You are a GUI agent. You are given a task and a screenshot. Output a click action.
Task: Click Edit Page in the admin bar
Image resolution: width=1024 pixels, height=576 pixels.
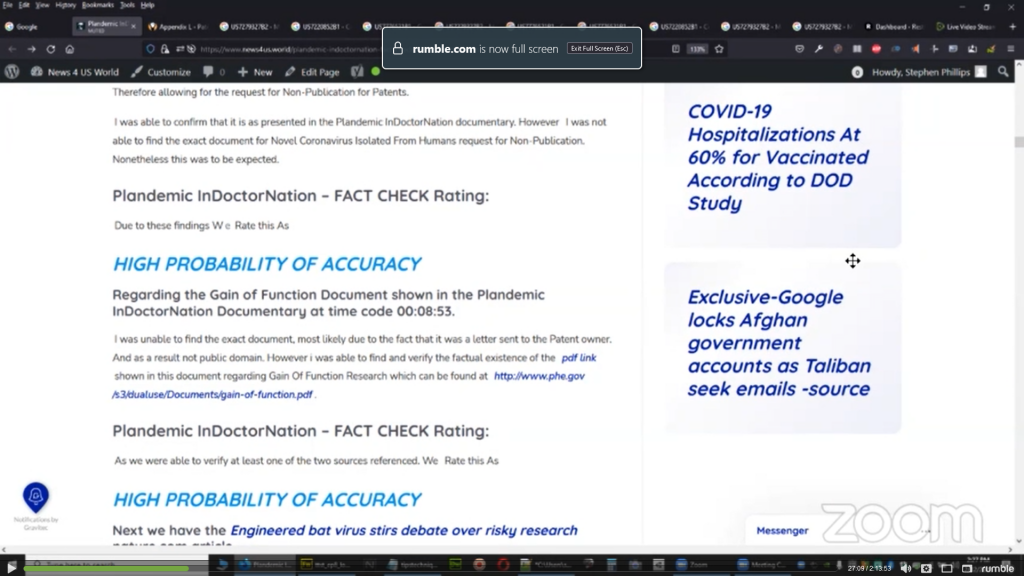[x=312, y=72]
